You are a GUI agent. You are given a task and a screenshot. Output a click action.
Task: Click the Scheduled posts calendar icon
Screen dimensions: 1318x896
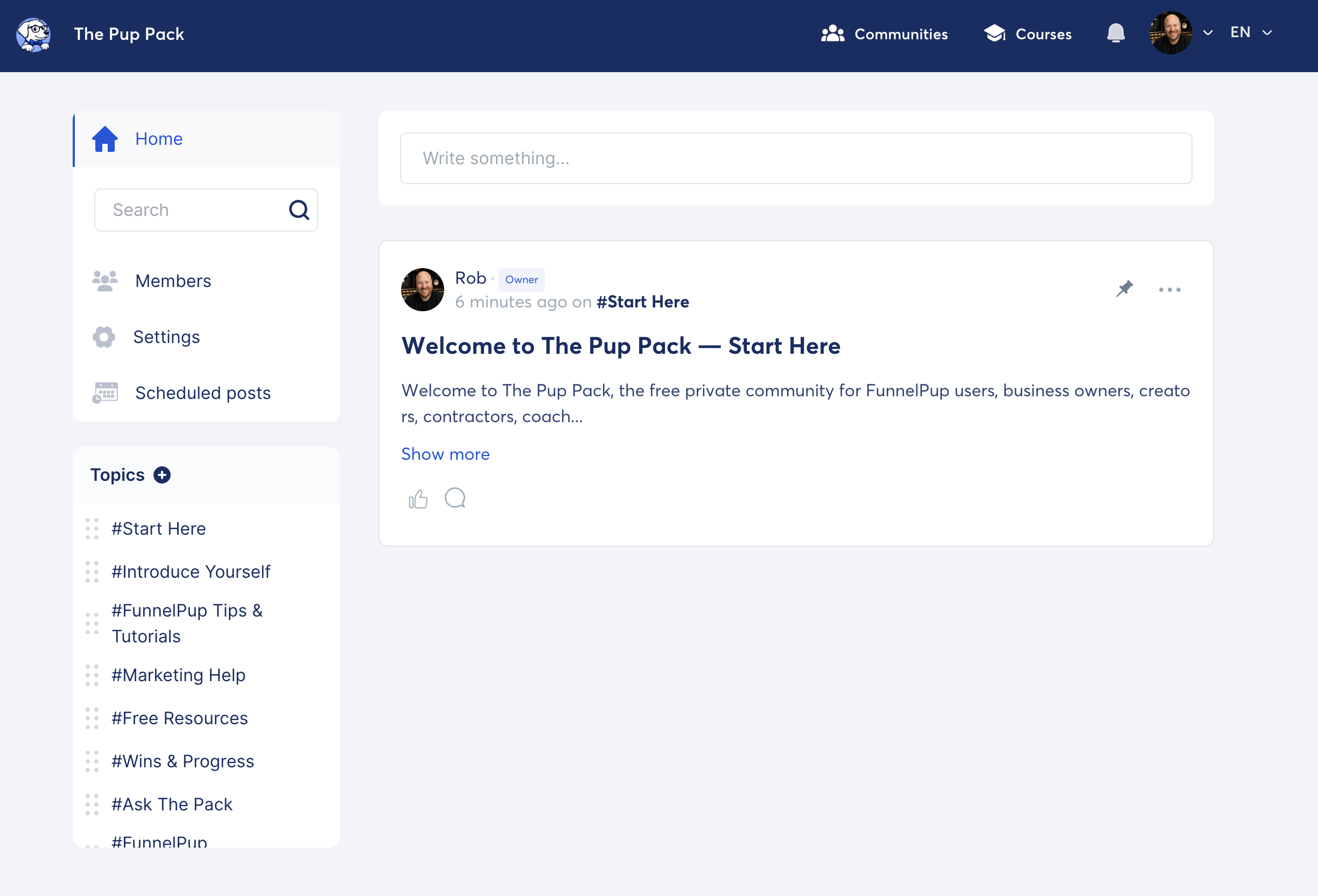105,393
